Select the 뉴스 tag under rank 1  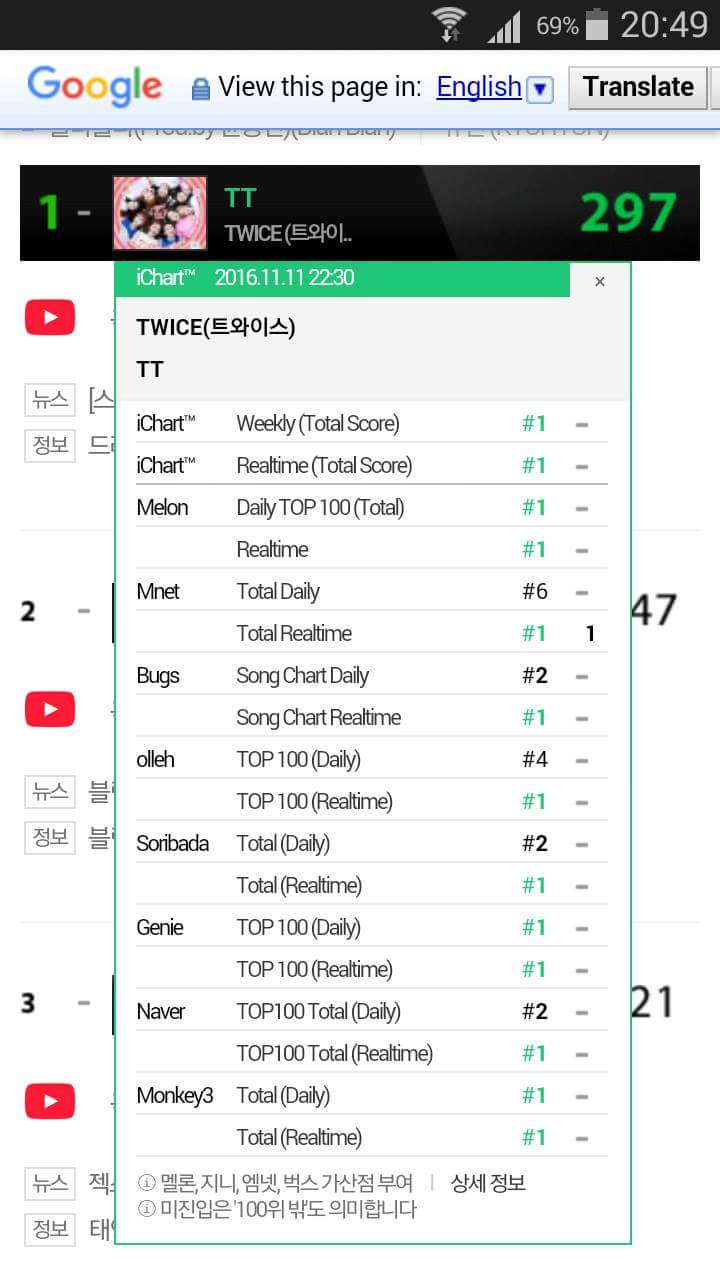pos(50,400)
